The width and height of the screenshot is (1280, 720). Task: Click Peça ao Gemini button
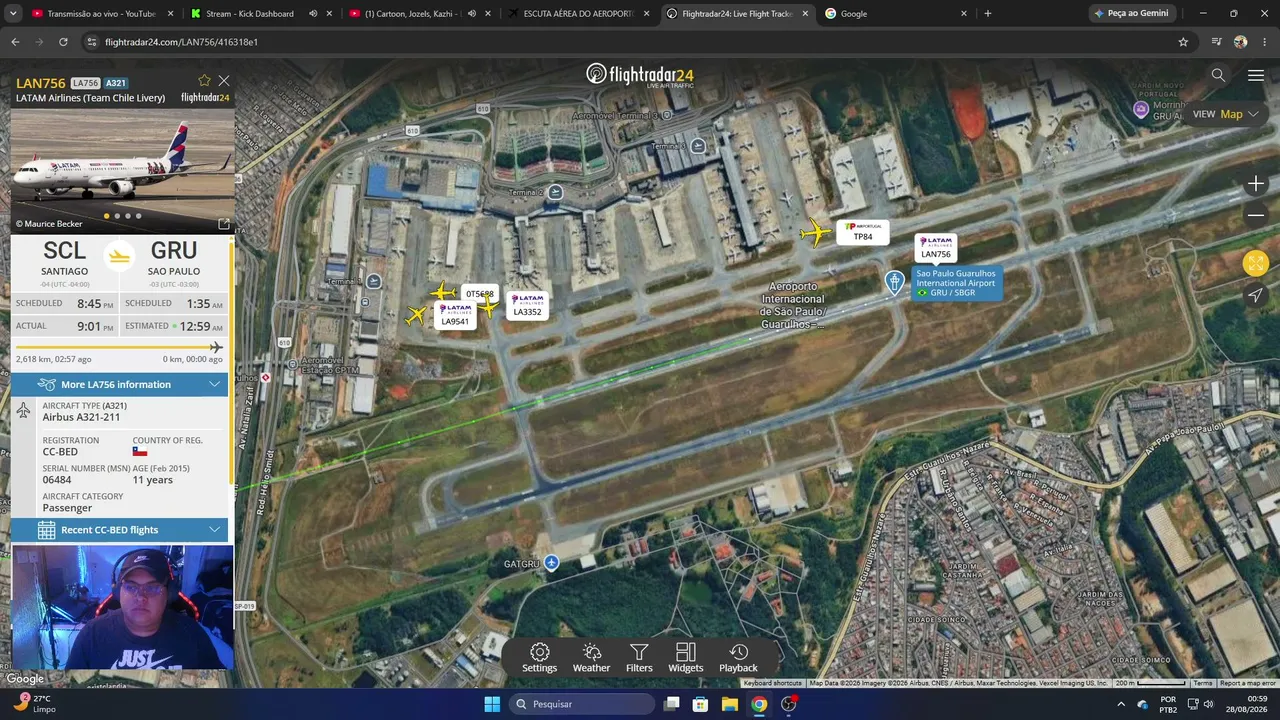[x=1132, y=14]
